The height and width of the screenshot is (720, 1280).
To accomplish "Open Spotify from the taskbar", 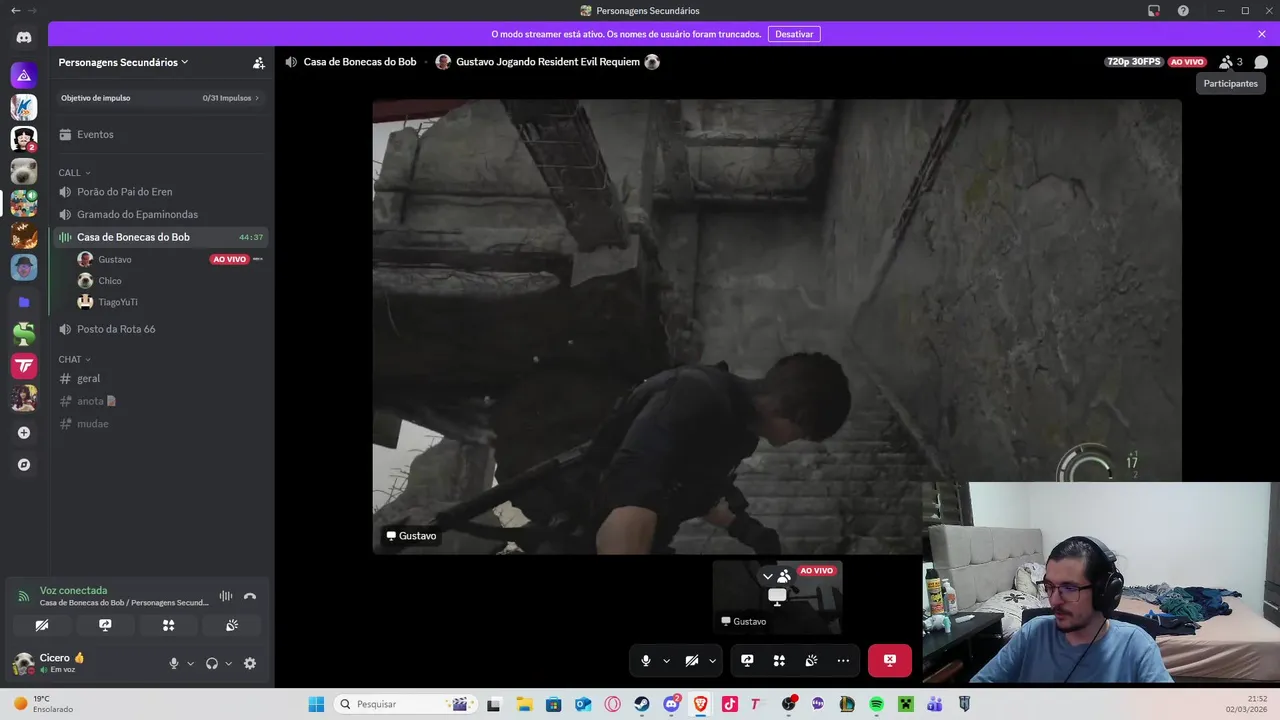I will [876, 704].
